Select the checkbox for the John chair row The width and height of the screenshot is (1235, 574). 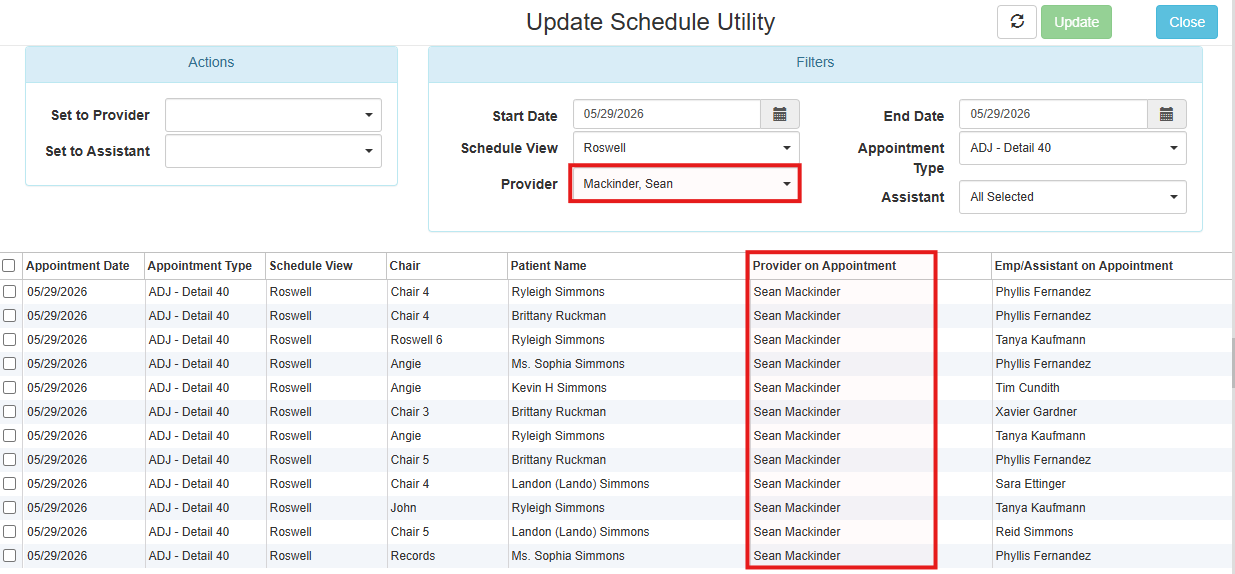tap(9, 508)
